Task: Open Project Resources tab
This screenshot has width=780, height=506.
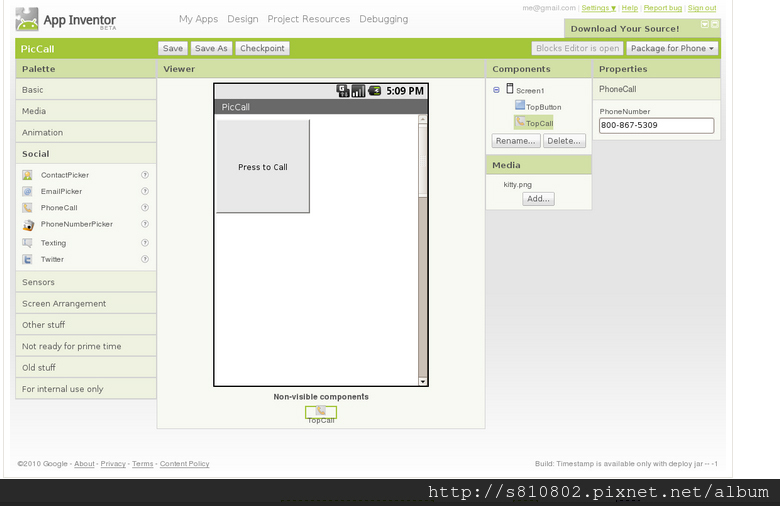Action: (x=308, y=19)
